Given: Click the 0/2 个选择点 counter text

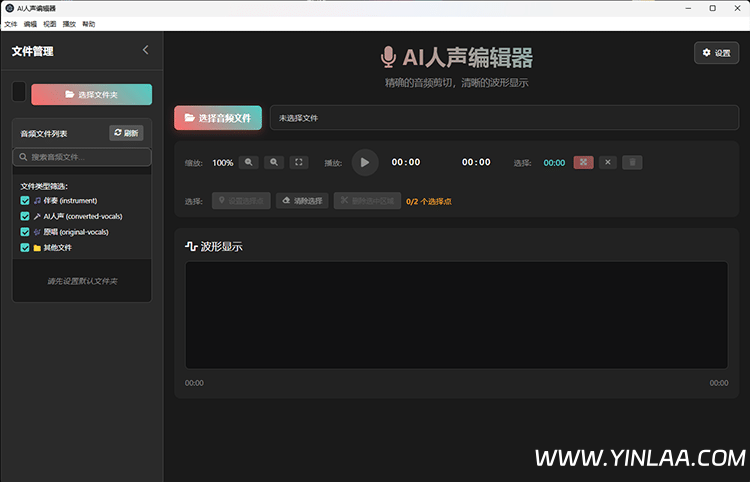Looking at the screenshot, I should coord(429,201).
